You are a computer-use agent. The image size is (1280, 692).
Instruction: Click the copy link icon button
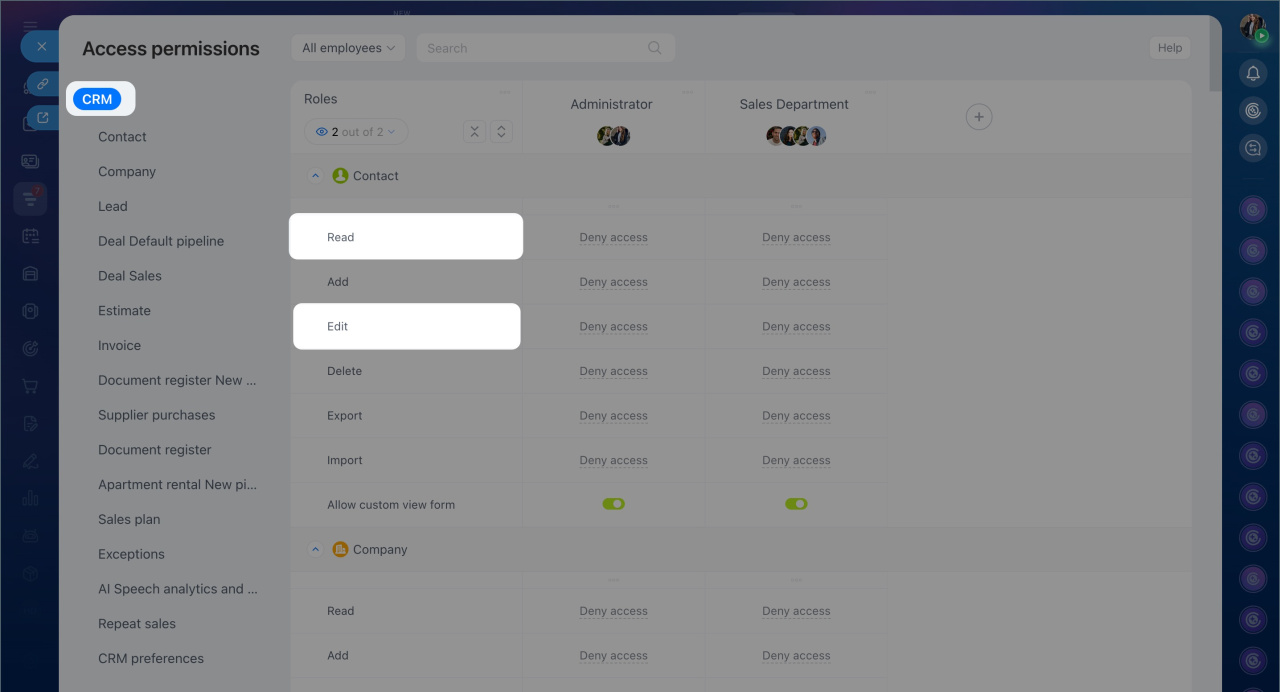click(x=43, y=85)
